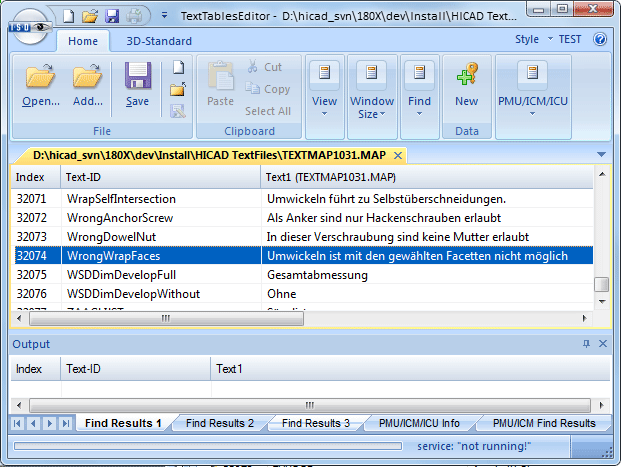Pin the Output panel with pushpin icon

coord(586,344)
